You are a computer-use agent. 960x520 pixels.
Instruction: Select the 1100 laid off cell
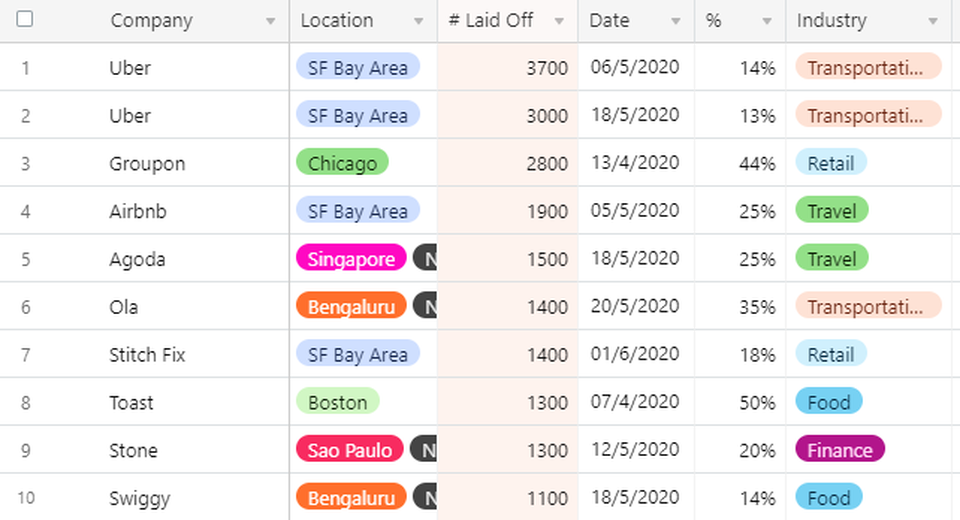[x=508, y=497]
